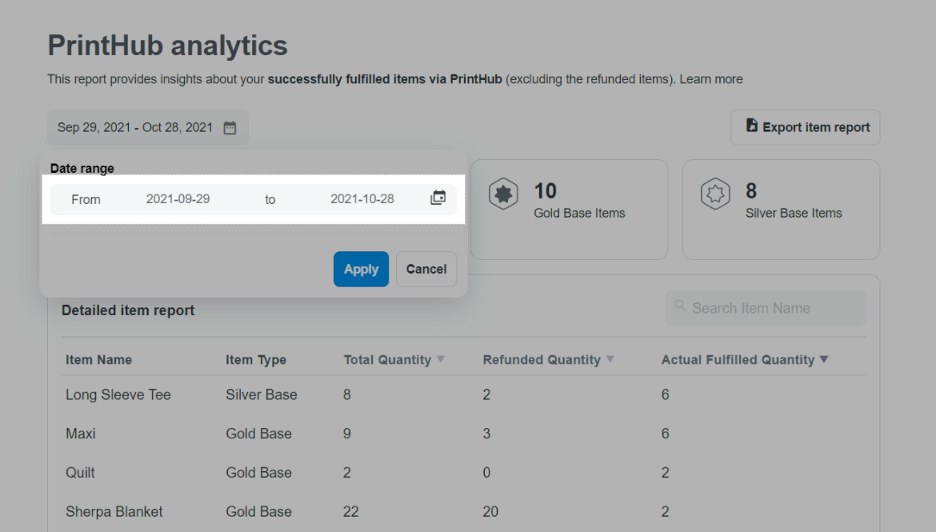
Task: Click the export file icon
Action: coord(751,126)
